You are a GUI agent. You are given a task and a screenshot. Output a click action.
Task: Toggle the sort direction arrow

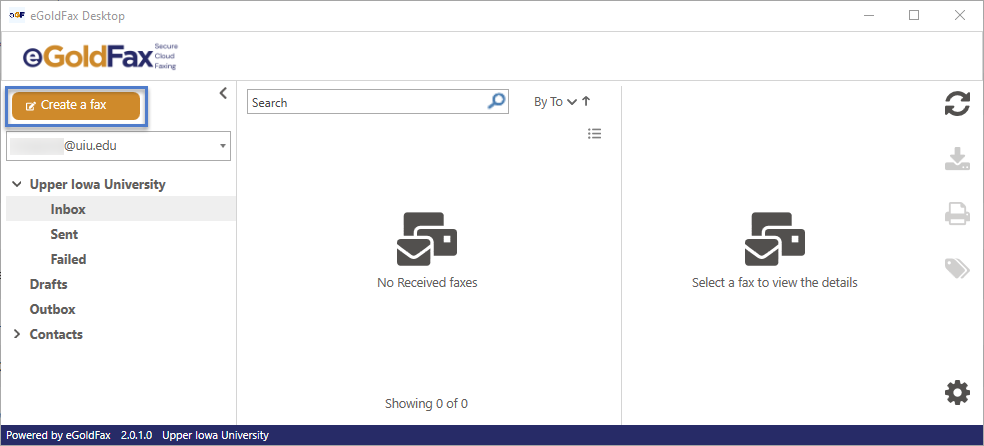pyautogui.click(x=586, y=101)
